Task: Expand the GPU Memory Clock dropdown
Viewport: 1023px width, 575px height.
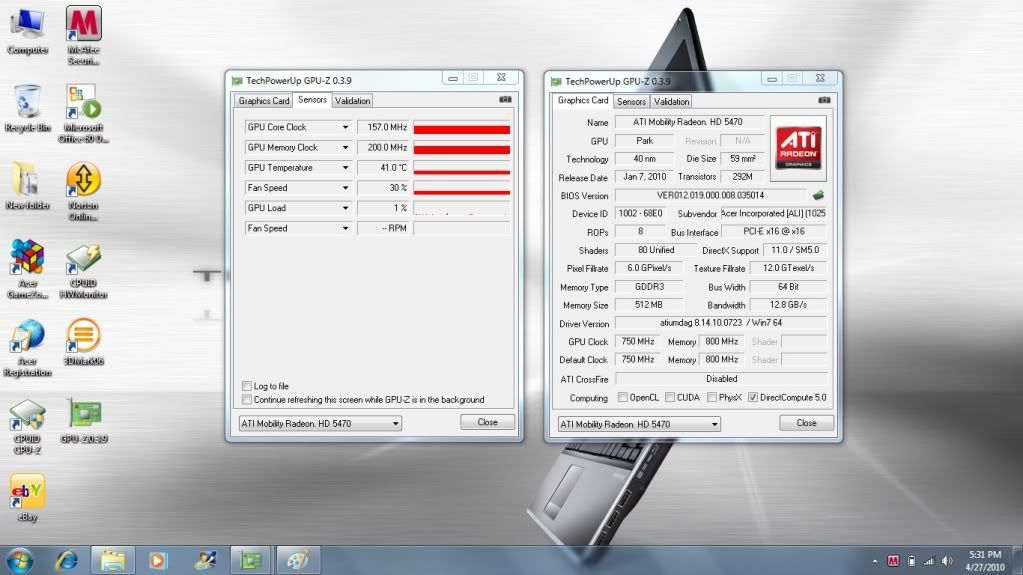Action: click(x=345, y=148)
